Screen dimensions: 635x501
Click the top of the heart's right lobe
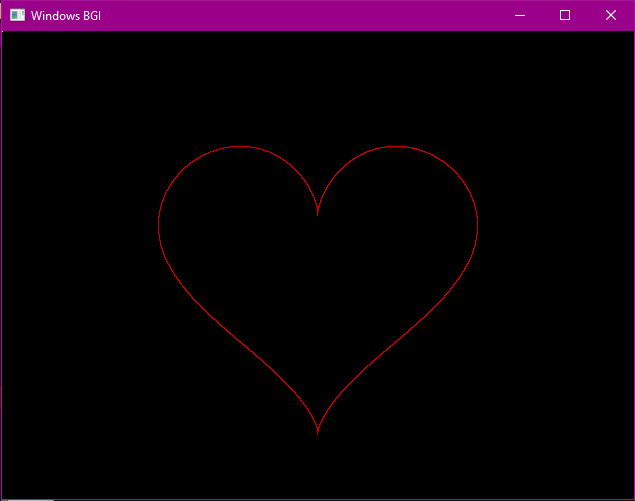pyautogui.click(x=397, y=147)
